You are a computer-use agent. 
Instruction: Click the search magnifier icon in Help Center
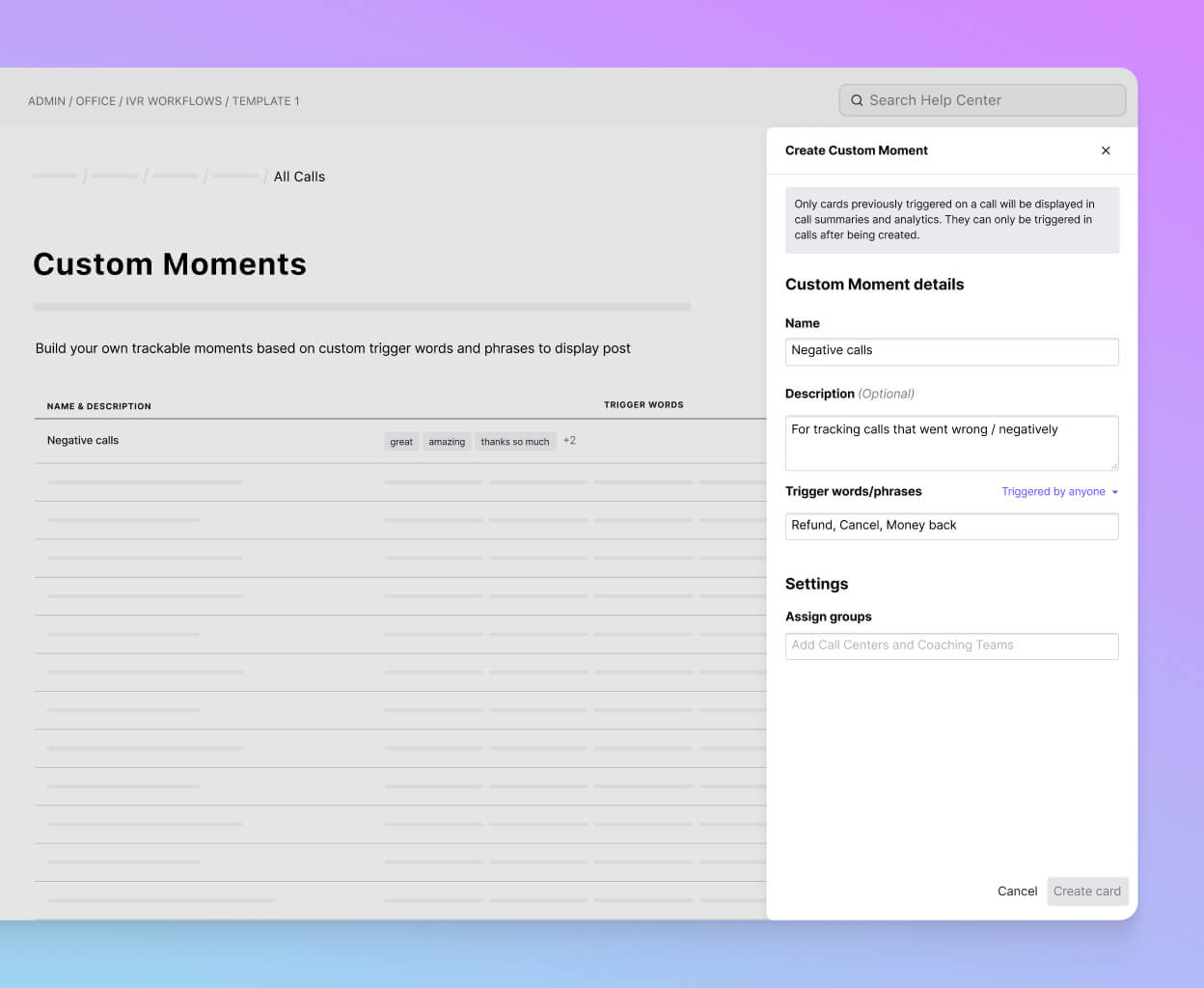[858, 100]
